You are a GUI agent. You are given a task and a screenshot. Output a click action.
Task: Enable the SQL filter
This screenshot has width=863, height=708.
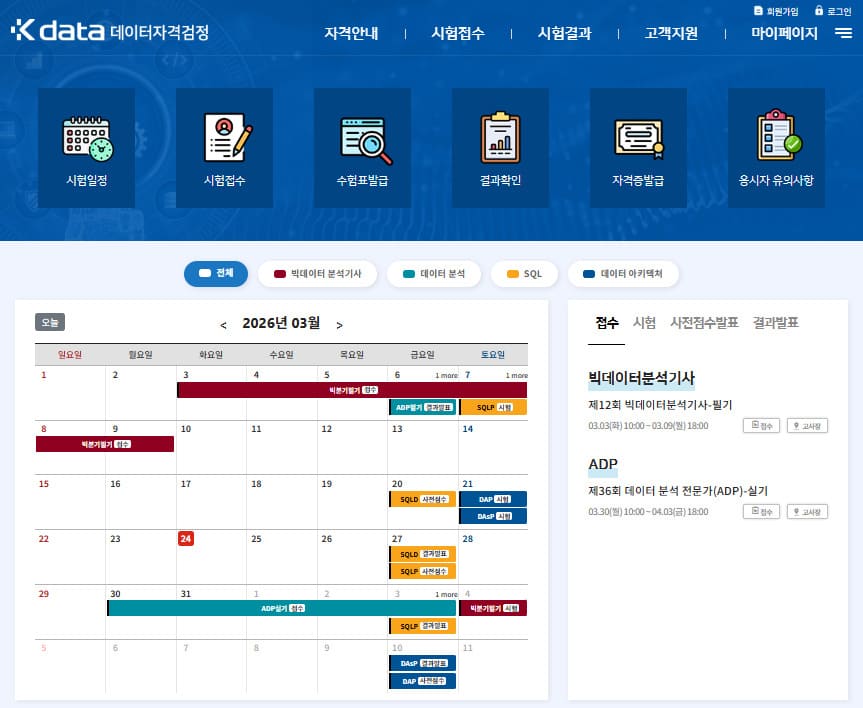click(x=524, y=273)
